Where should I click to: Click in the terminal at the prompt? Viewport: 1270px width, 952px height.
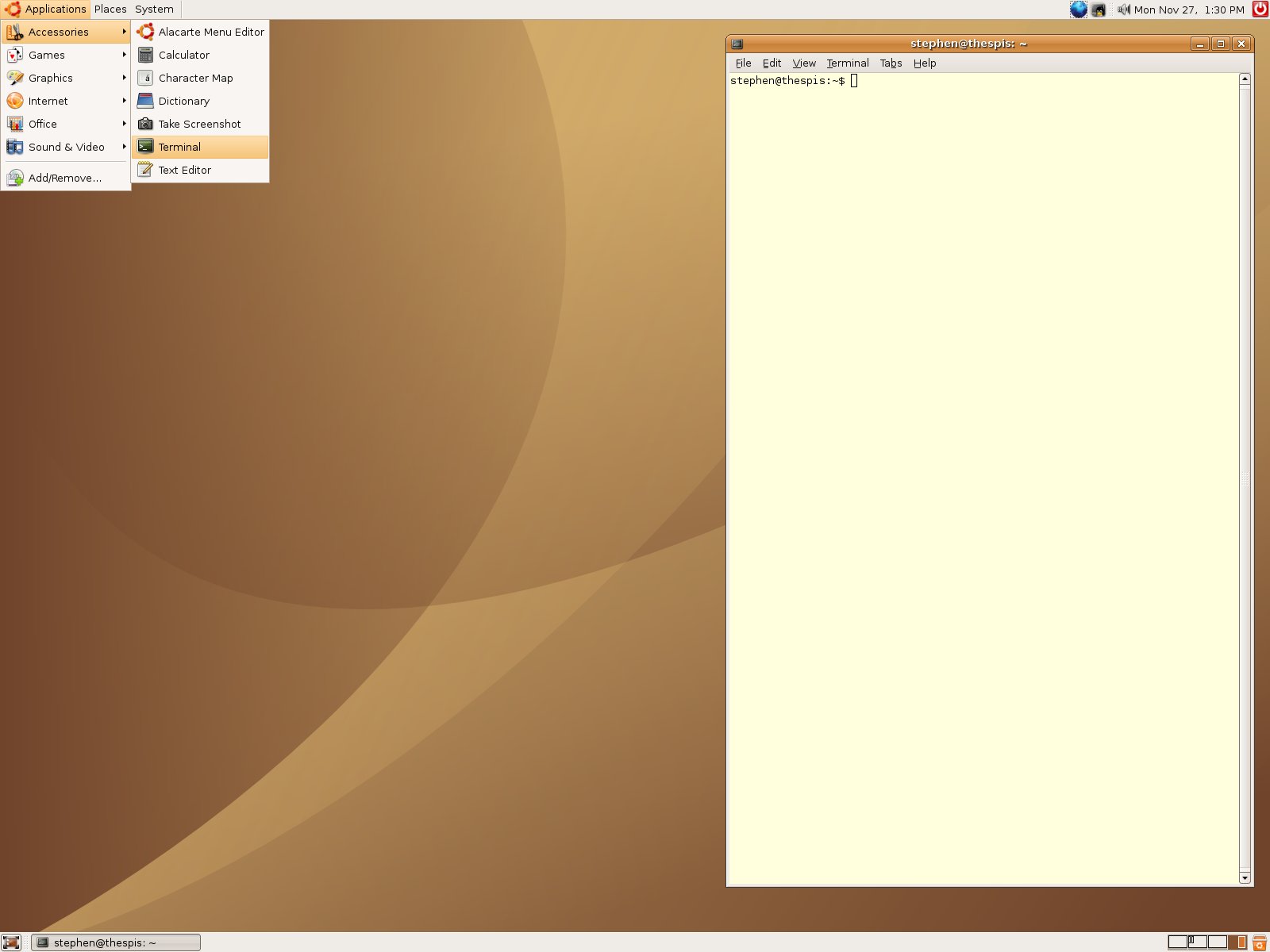854,81
